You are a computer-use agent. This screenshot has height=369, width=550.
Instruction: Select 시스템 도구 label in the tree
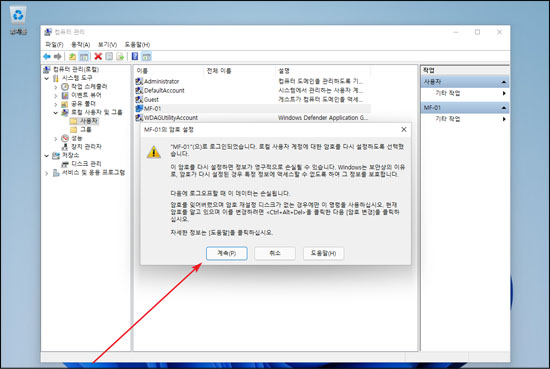click(x=77, y=78)
